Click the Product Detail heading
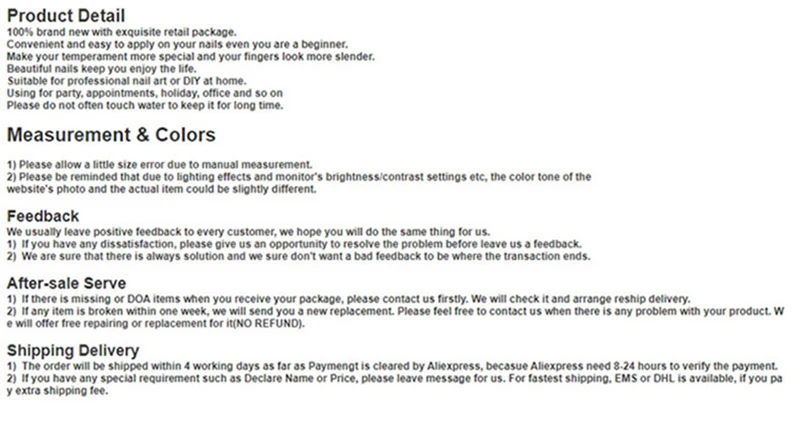Screen dimensions: 800x422 (x=66, y=15)
